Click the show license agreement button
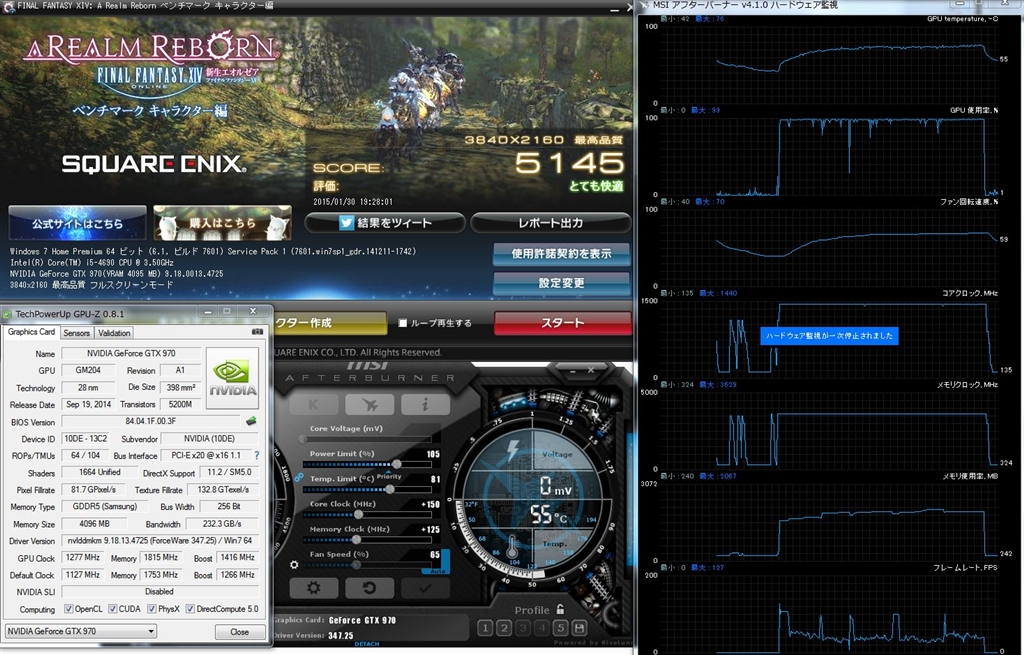Image resolution: width=1024 pixels, height=655 pixels. pos(561,254)
